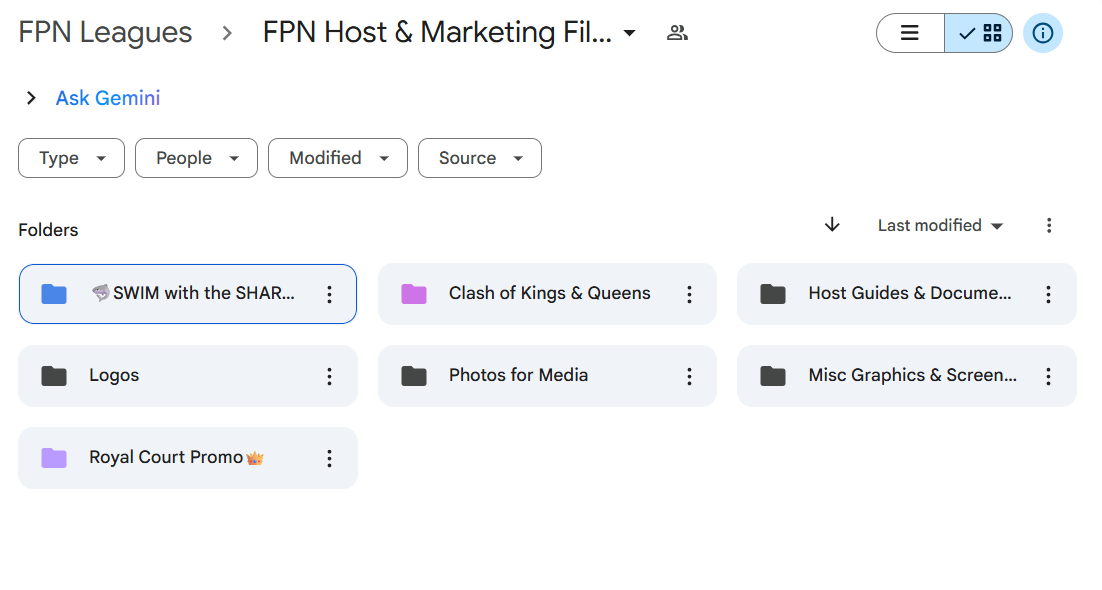Image resolution: width=1102 pixels, height=590 pixels.
Task: Open the Modified filter dropdown
Action: click(x=337, y=158)
